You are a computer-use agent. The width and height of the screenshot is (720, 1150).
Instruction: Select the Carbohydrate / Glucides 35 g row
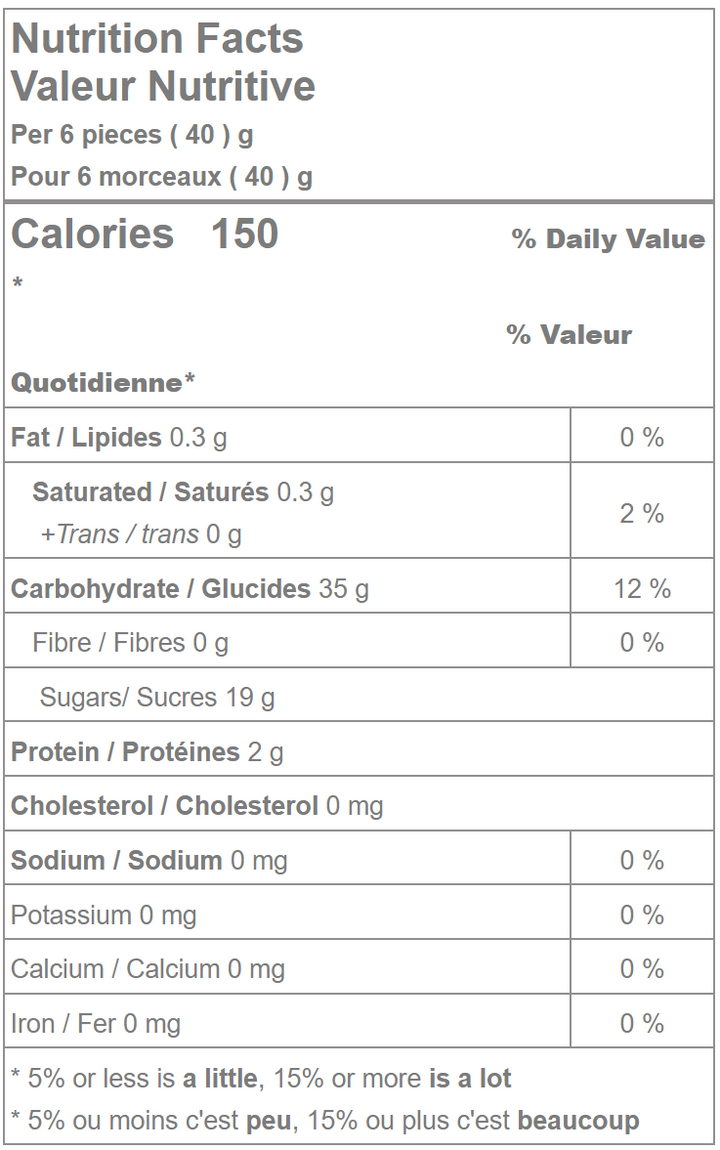point(189,589)
